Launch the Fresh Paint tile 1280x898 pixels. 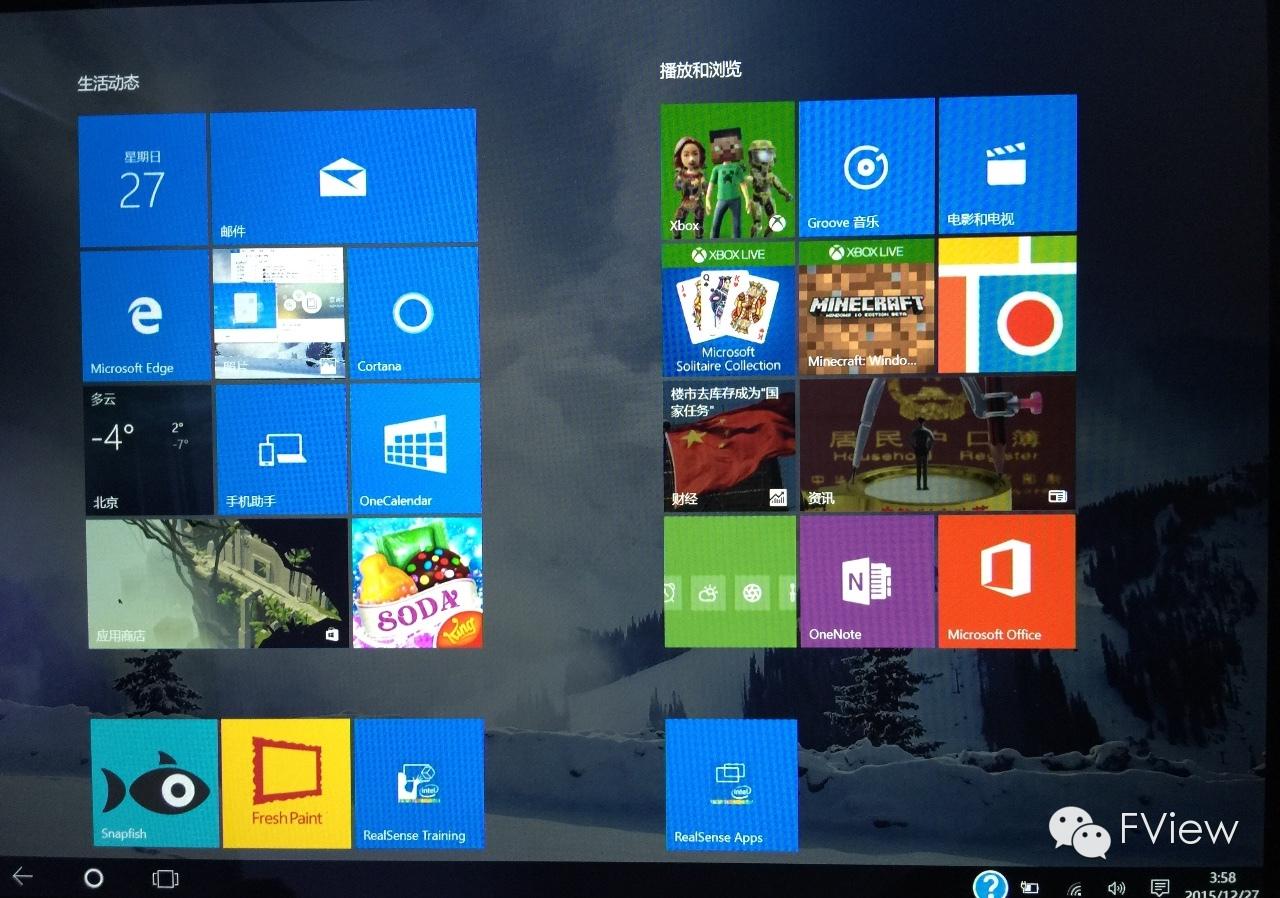tap(286, 783)
